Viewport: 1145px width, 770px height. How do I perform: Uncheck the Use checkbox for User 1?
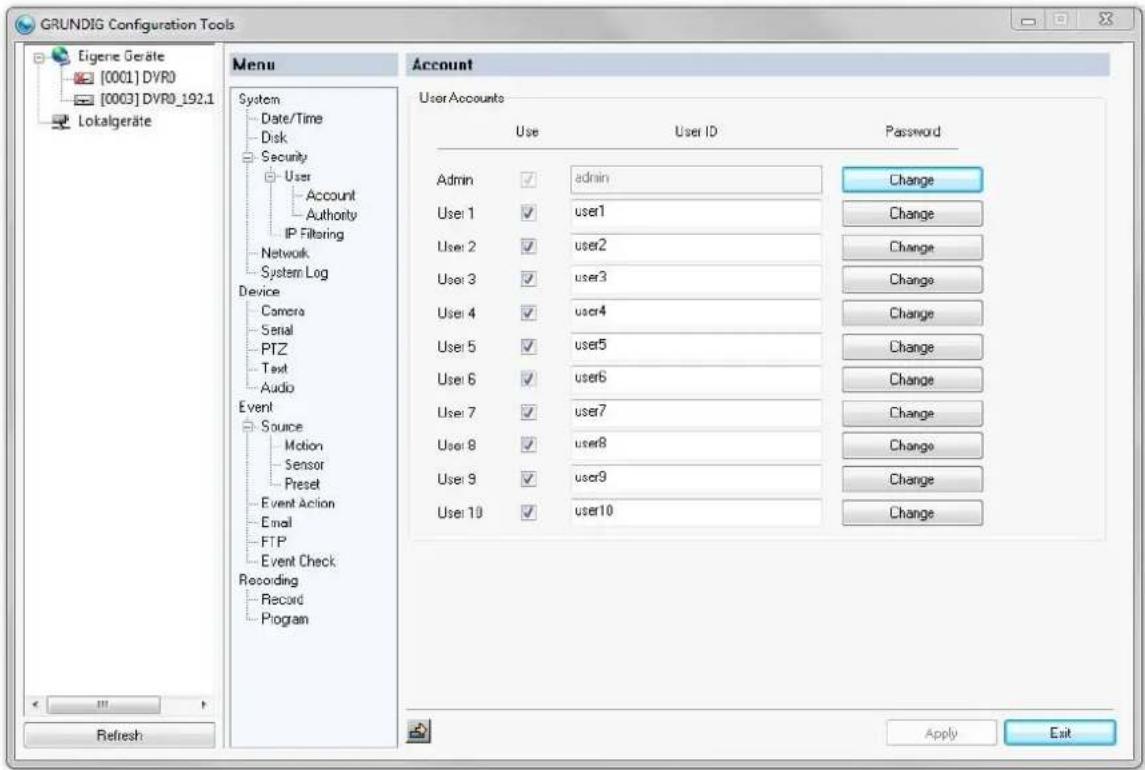(528, 213)
